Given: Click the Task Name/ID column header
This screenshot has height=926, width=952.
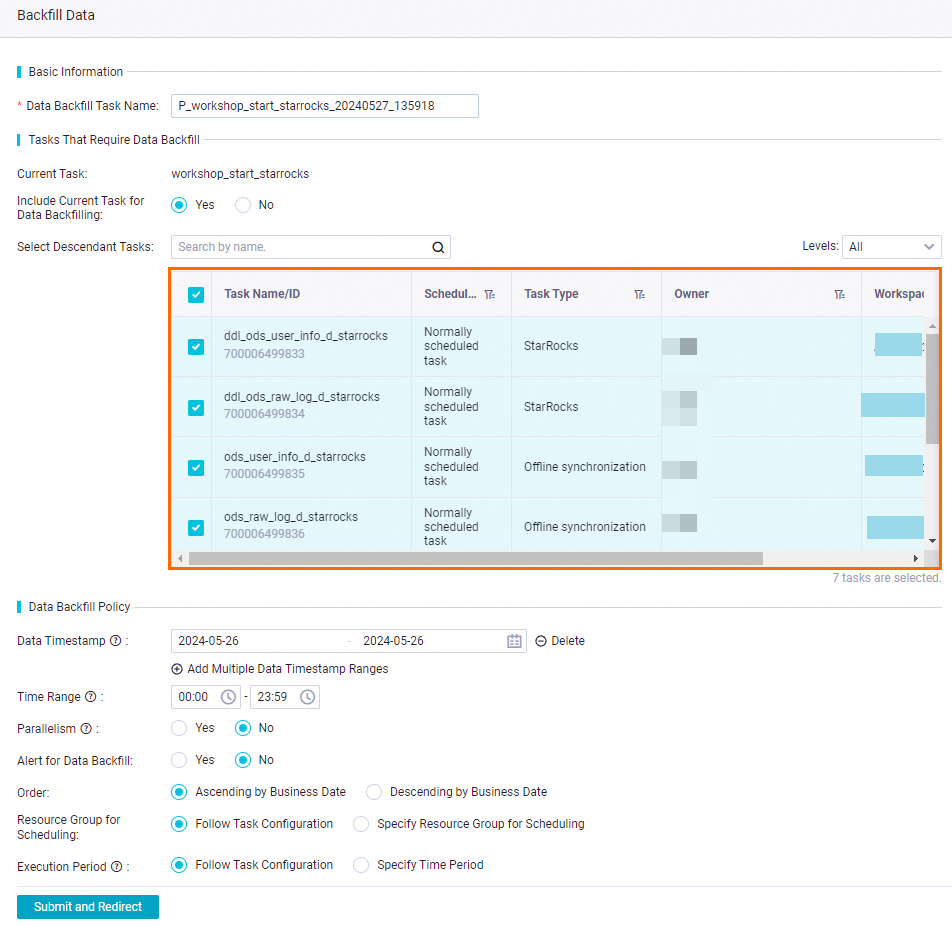Looking at the screenshot, I should pyautogui.click(x=262, y=294).
